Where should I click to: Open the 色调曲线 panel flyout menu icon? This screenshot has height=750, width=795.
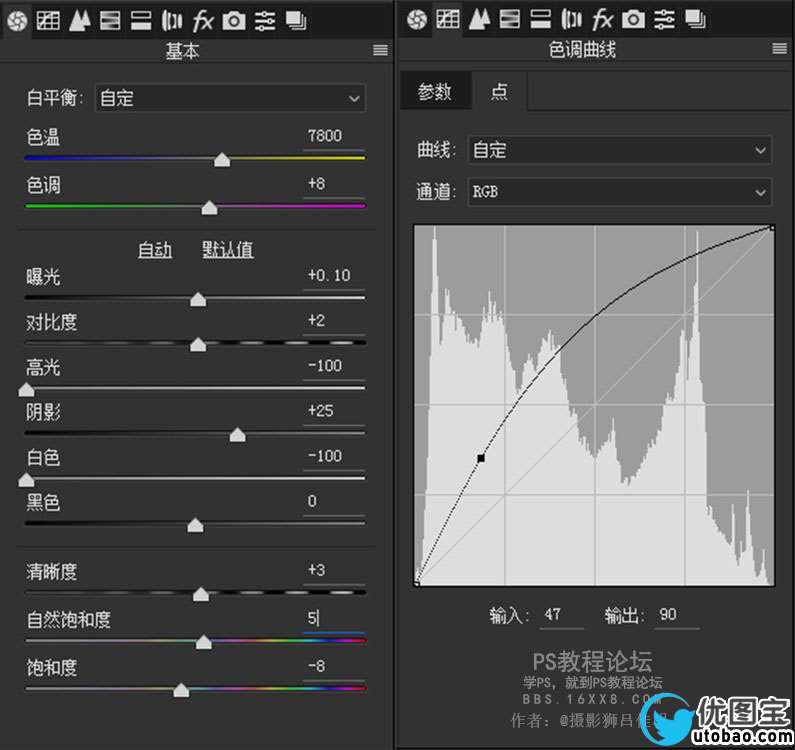tap(780, 49)
